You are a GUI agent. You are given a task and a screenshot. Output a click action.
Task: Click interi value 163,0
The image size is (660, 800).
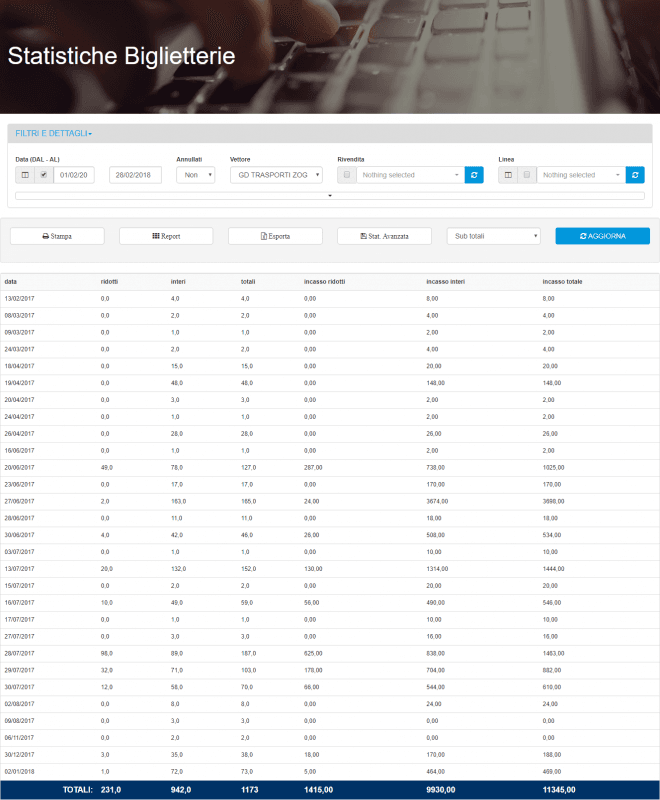[x=179, y=502]
